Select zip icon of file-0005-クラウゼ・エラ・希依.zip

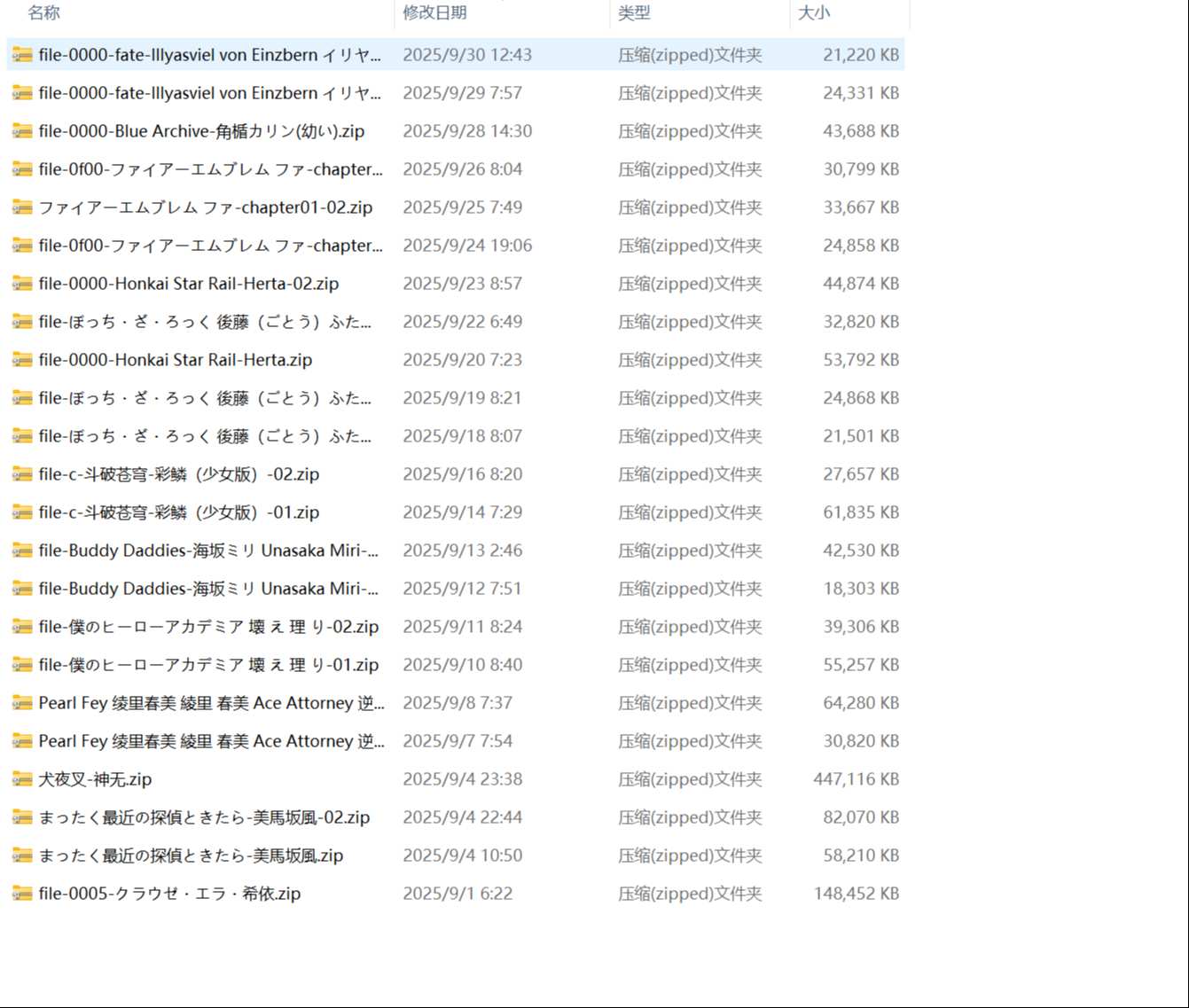(22, 894)
